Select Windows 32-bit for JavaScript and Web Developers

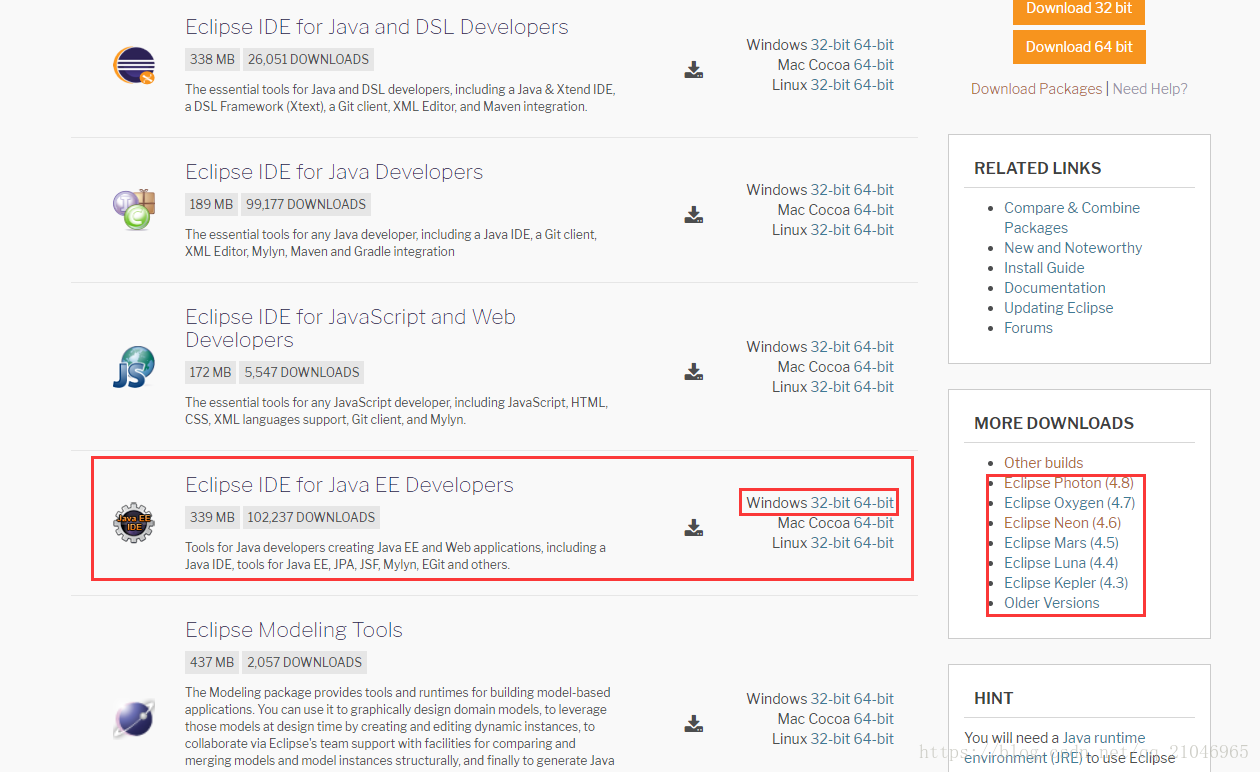tap(830, 347)
